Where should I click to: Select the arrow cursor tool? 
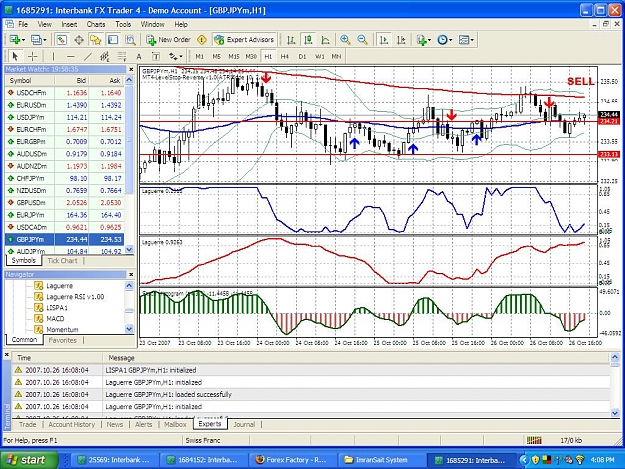pos(15,56)
